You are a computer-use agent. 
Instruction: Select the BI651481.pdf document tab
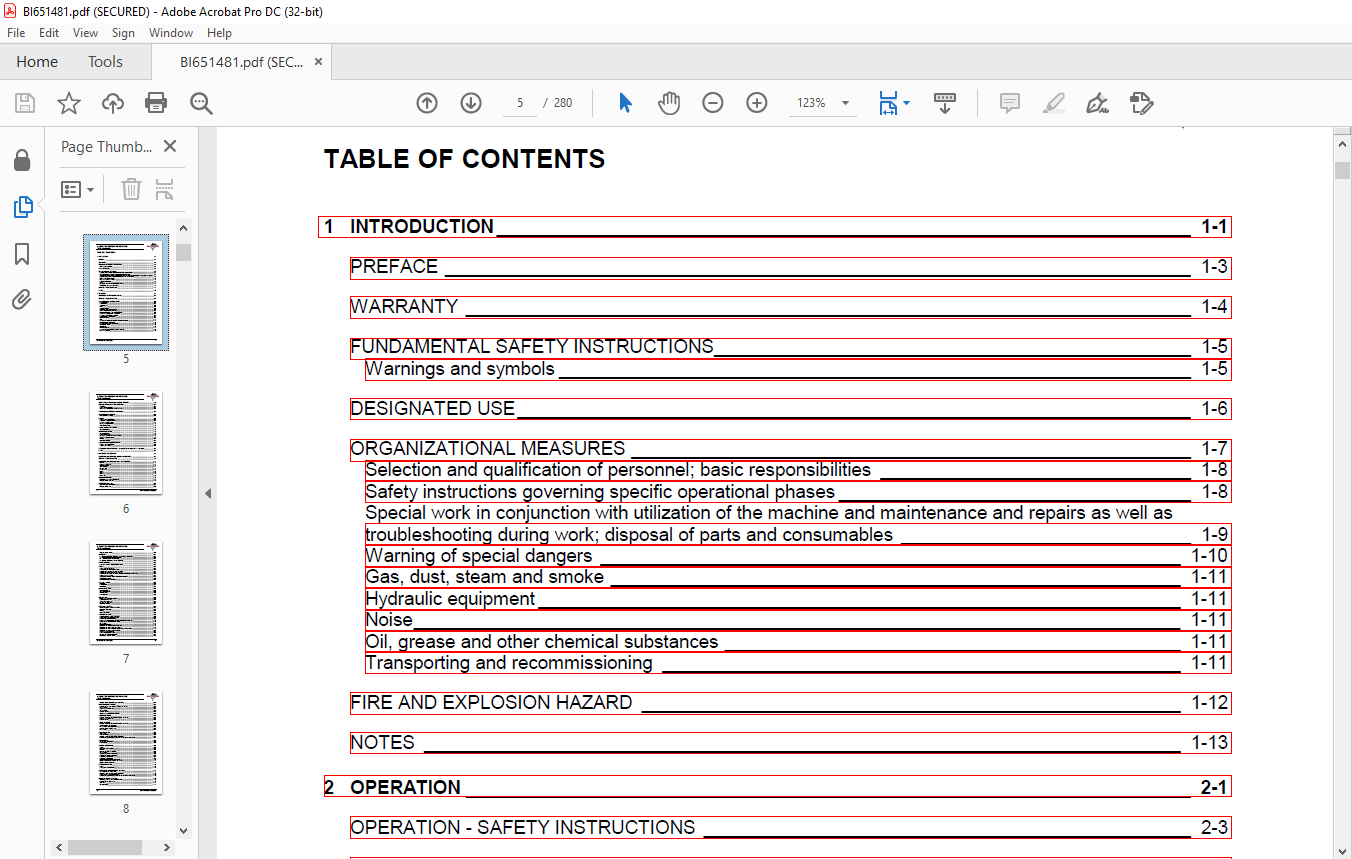241,62
